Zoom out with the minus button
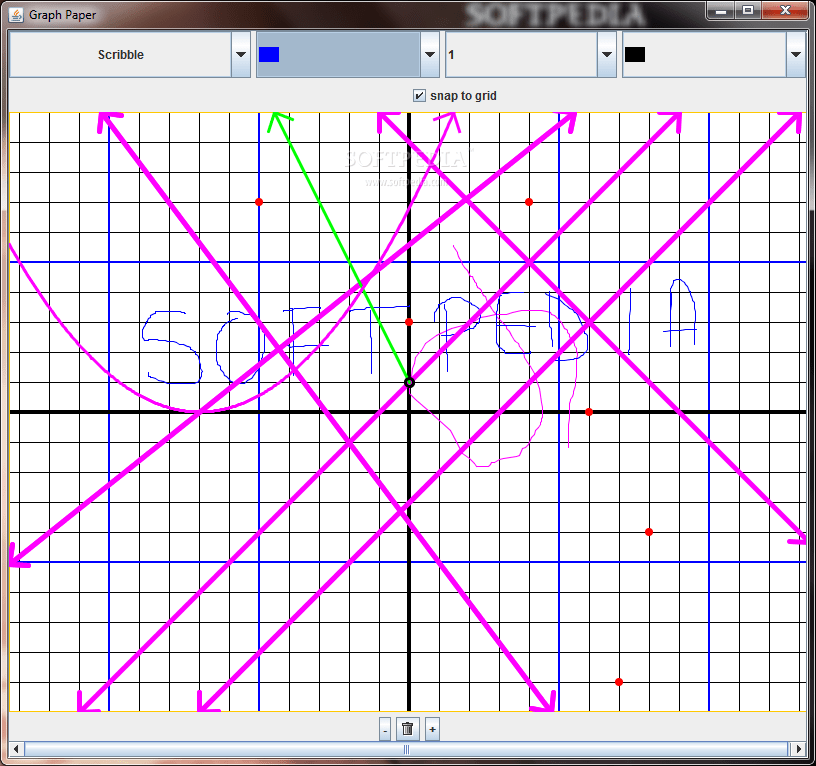816x766 pixels. tap(385, 729)
